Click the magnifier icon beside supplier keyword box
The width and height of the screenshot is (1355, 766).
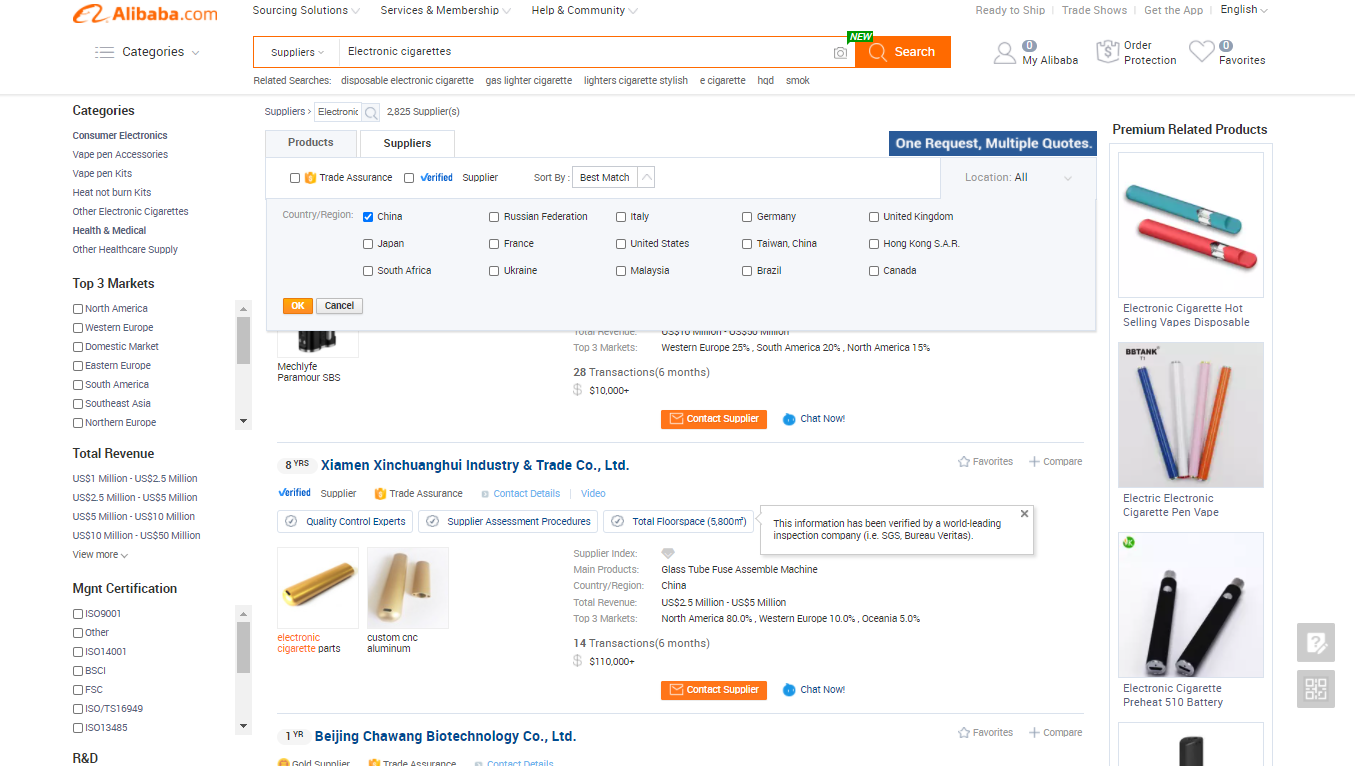pyautogui.click(x=370, y=112)
